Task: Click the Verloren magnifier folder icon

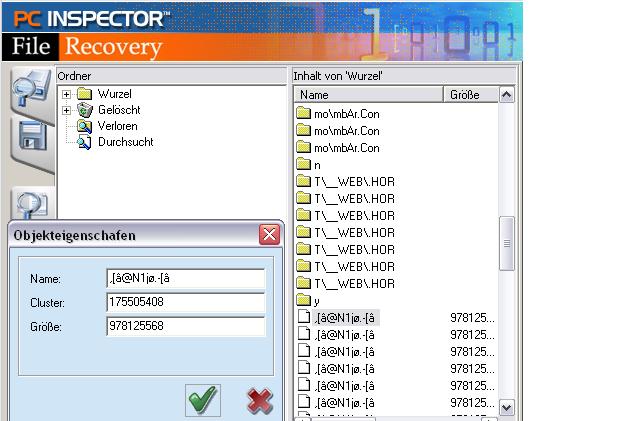Action: [x=85, y=126]
